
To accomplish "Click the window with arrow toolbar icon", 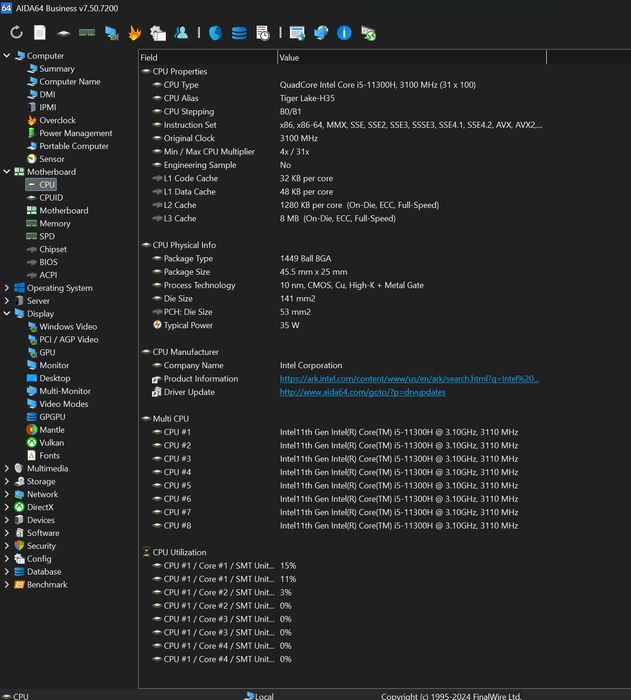I will tap(297, 33).
